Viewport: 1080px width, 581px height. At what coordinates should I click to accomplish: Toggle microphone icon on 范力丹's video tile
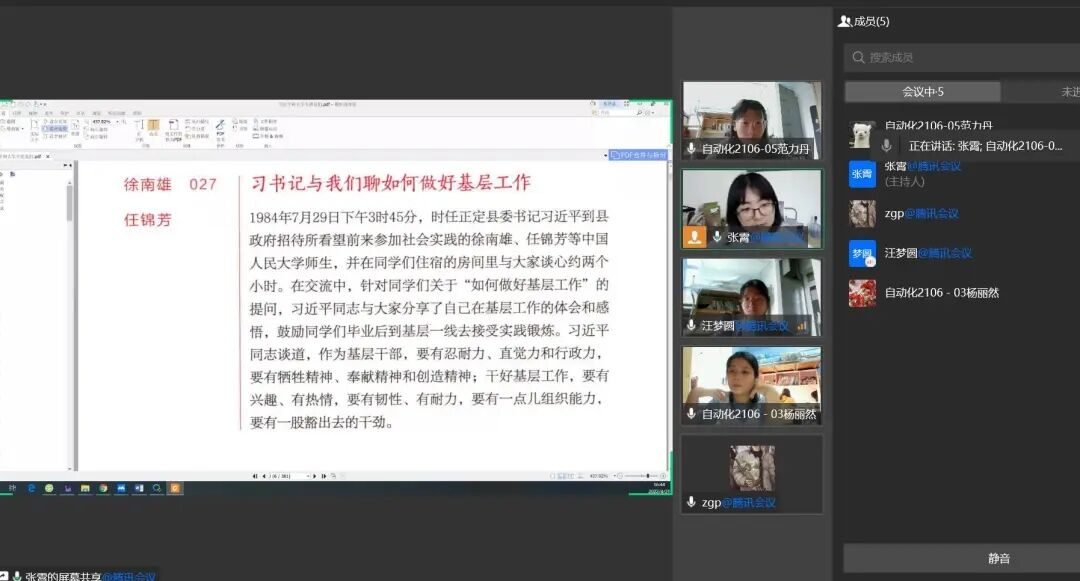(691, 149)
